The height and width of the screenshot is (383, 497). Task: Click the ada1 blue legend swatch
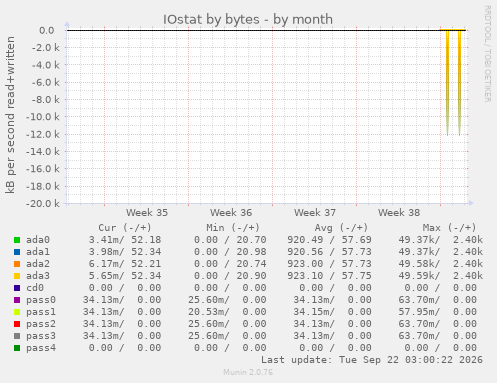(x=17, y=252)
